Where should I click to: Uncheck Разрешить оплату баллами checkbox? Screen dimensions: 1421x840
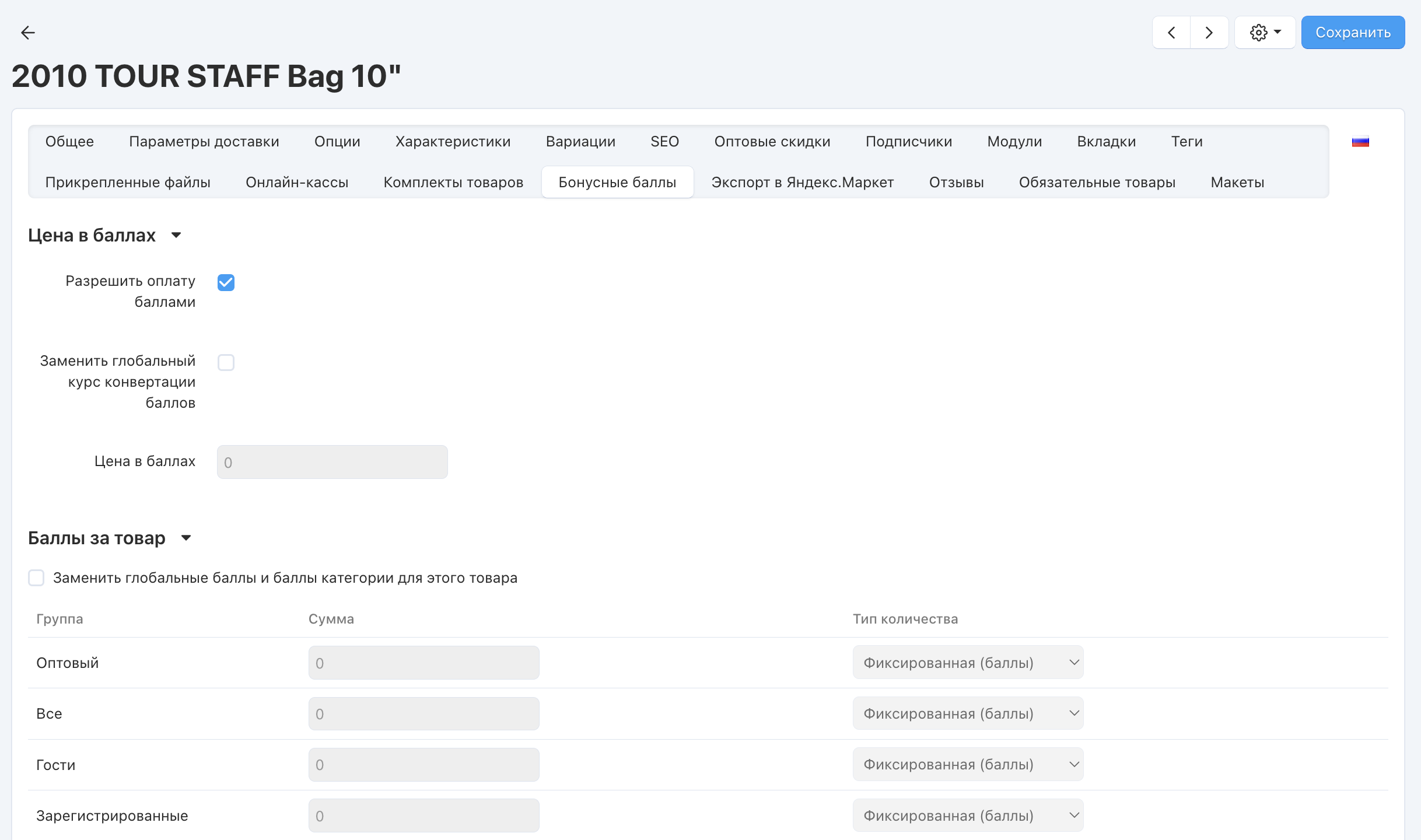pyautogui.click(x=226, y=282)
